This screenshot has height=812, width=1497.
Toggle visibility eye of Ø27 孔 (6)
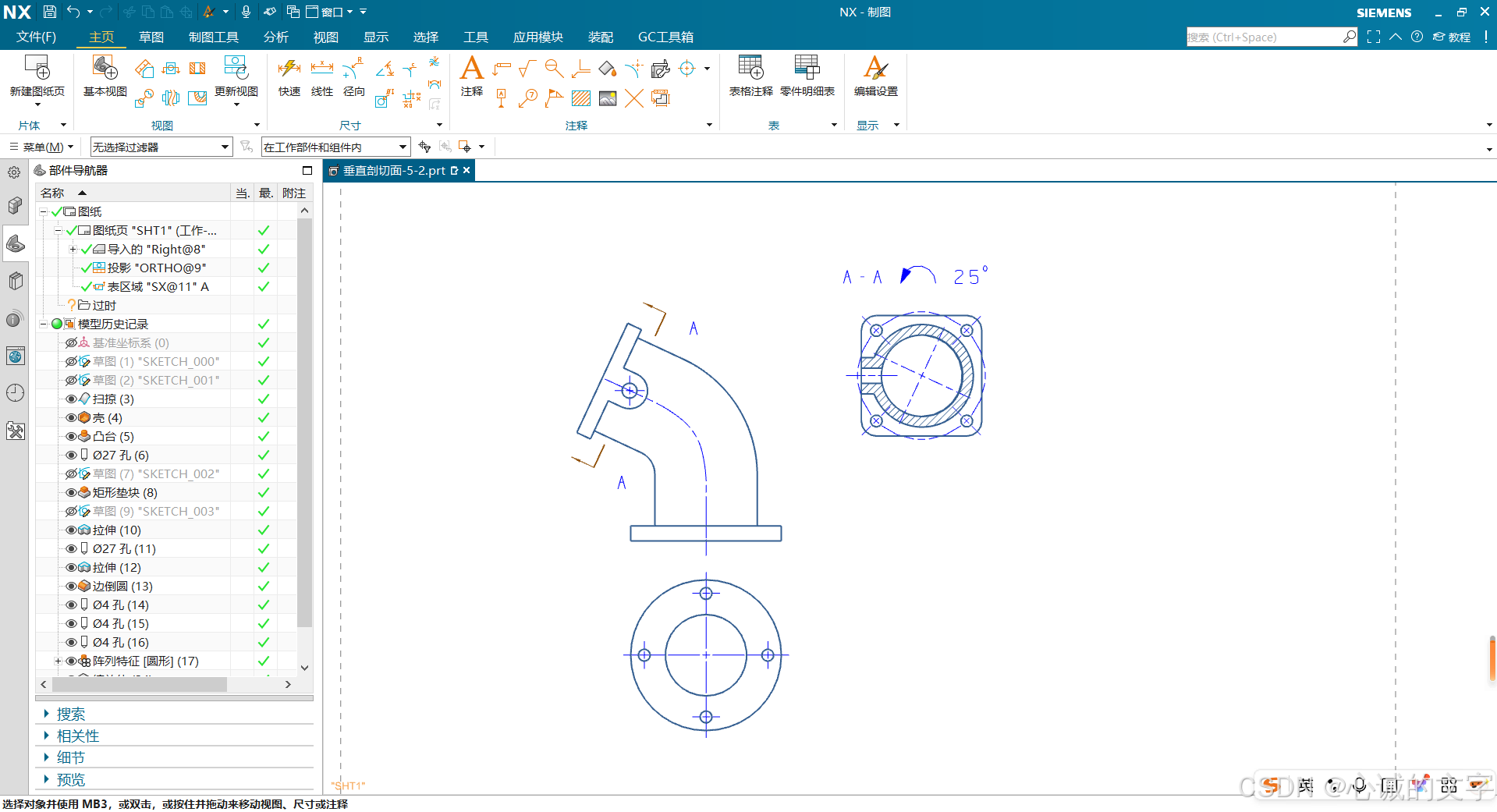point(71,455)
